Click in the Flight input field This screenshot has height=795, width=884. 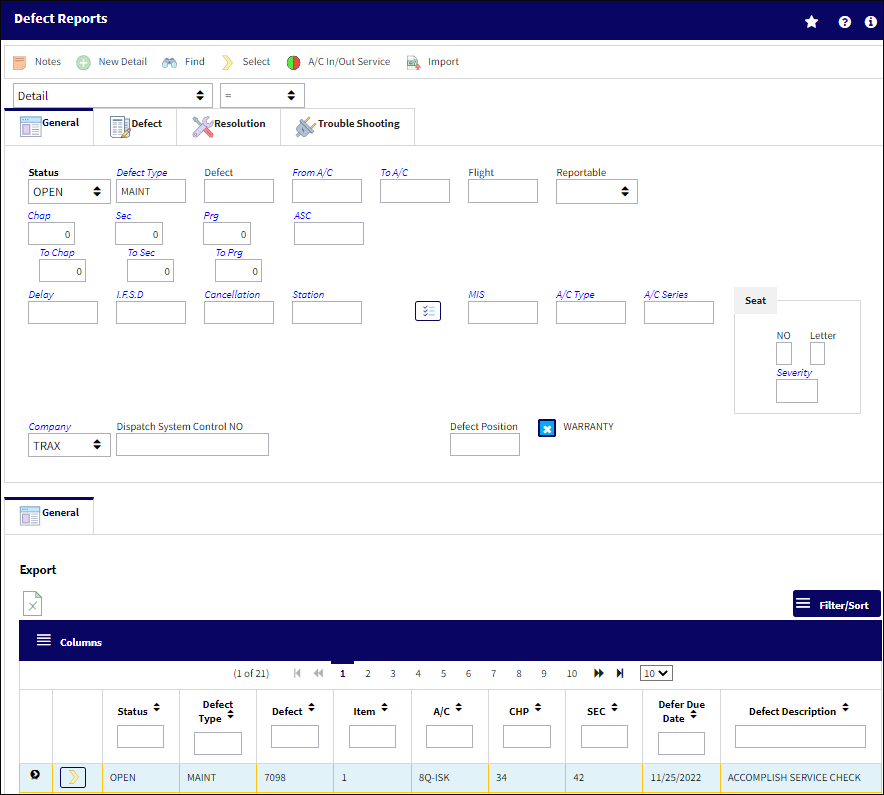pyautogui.click(x=503, y=191)
